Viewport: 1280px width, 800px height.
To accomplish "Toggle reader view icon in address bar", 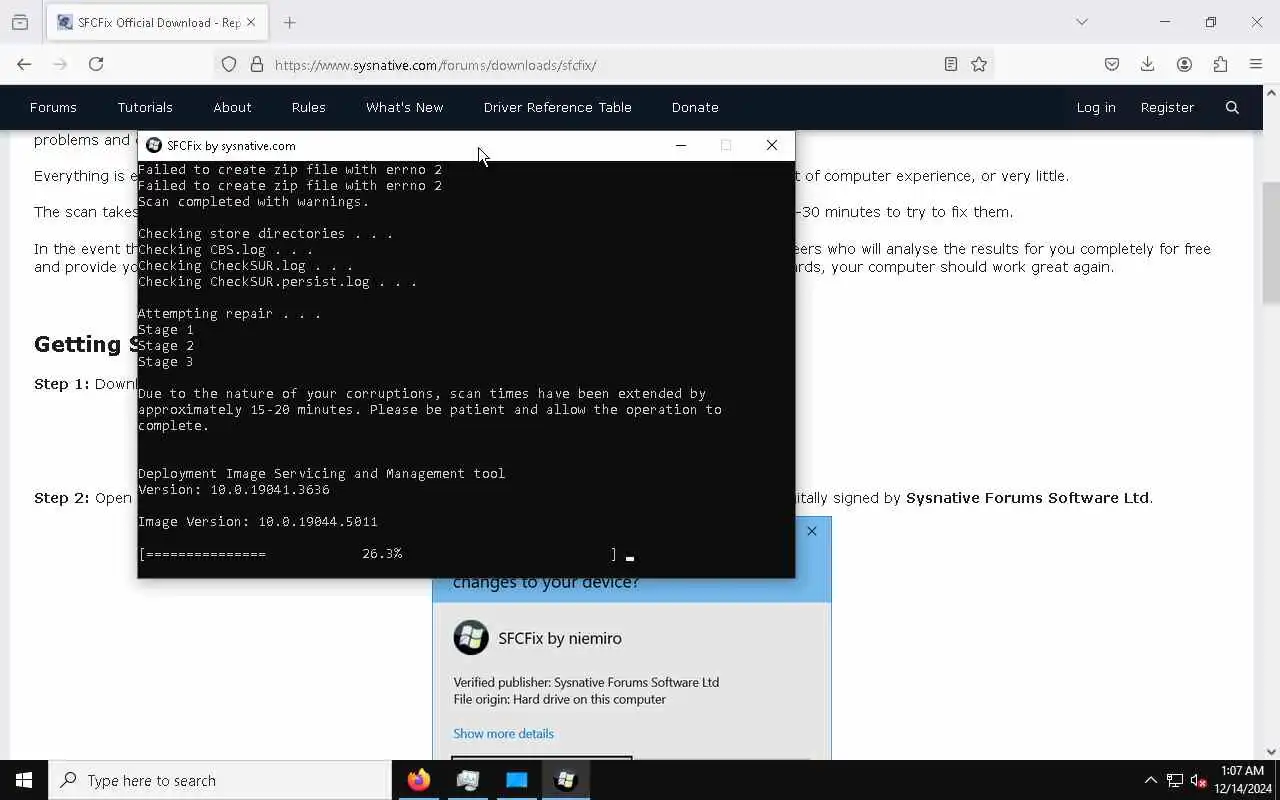I will coord(951,64).
